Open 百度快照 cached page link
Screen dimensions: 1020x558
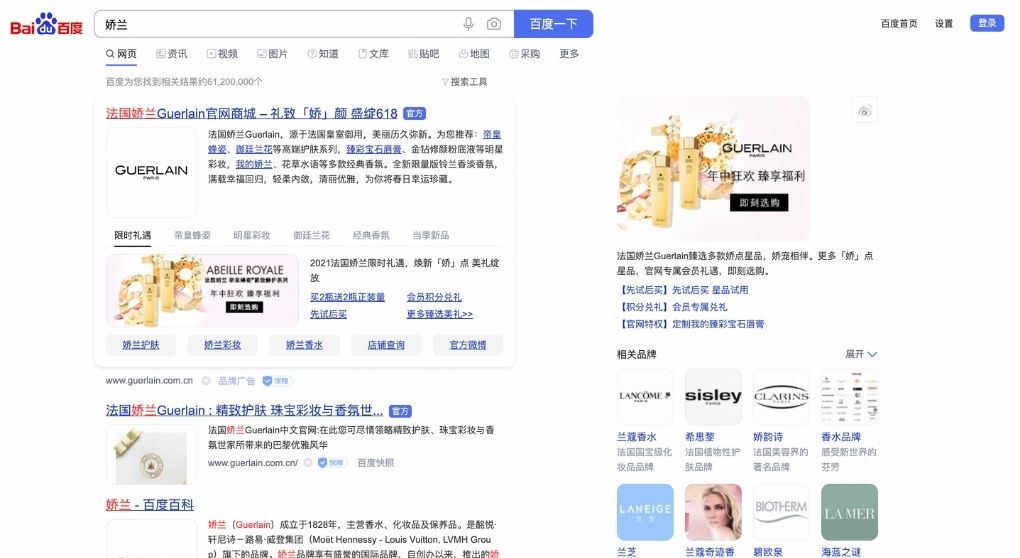coord(376,463)
